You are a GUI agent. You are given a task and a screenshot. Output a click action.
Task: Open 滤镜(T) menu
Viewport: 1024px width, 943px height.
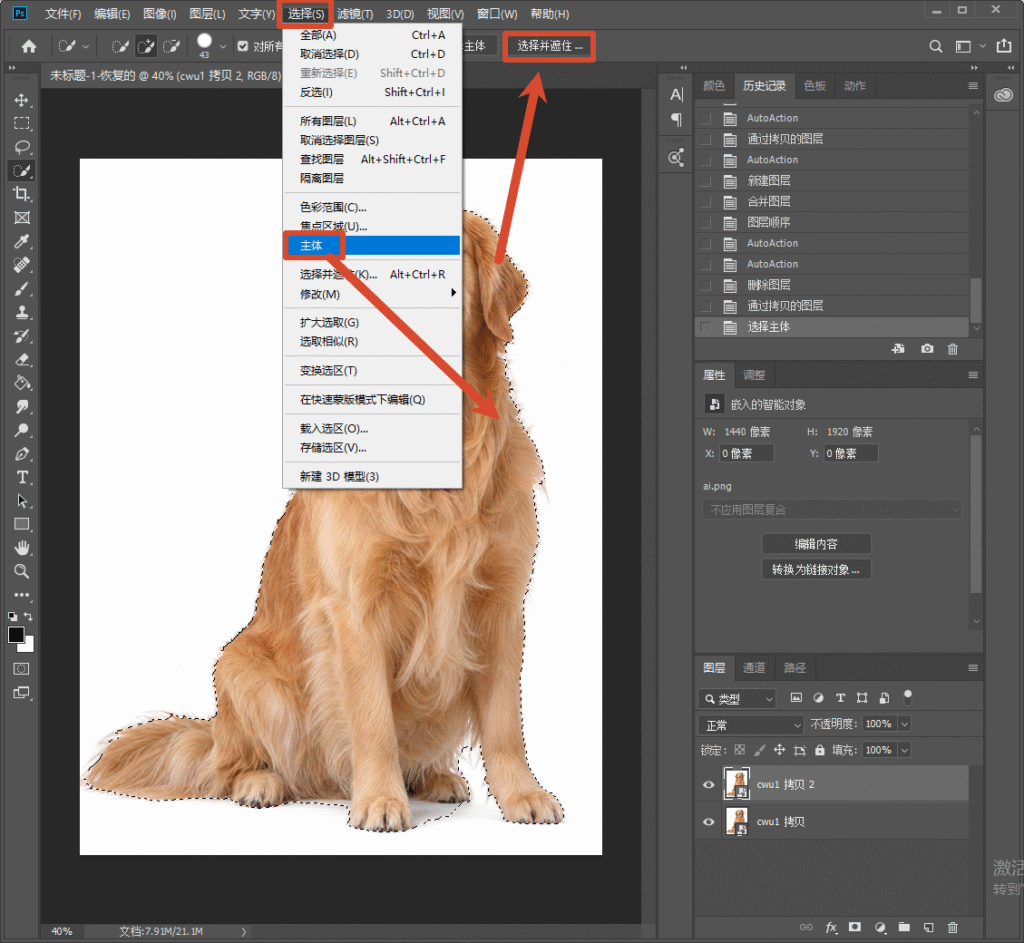point(355,14)
